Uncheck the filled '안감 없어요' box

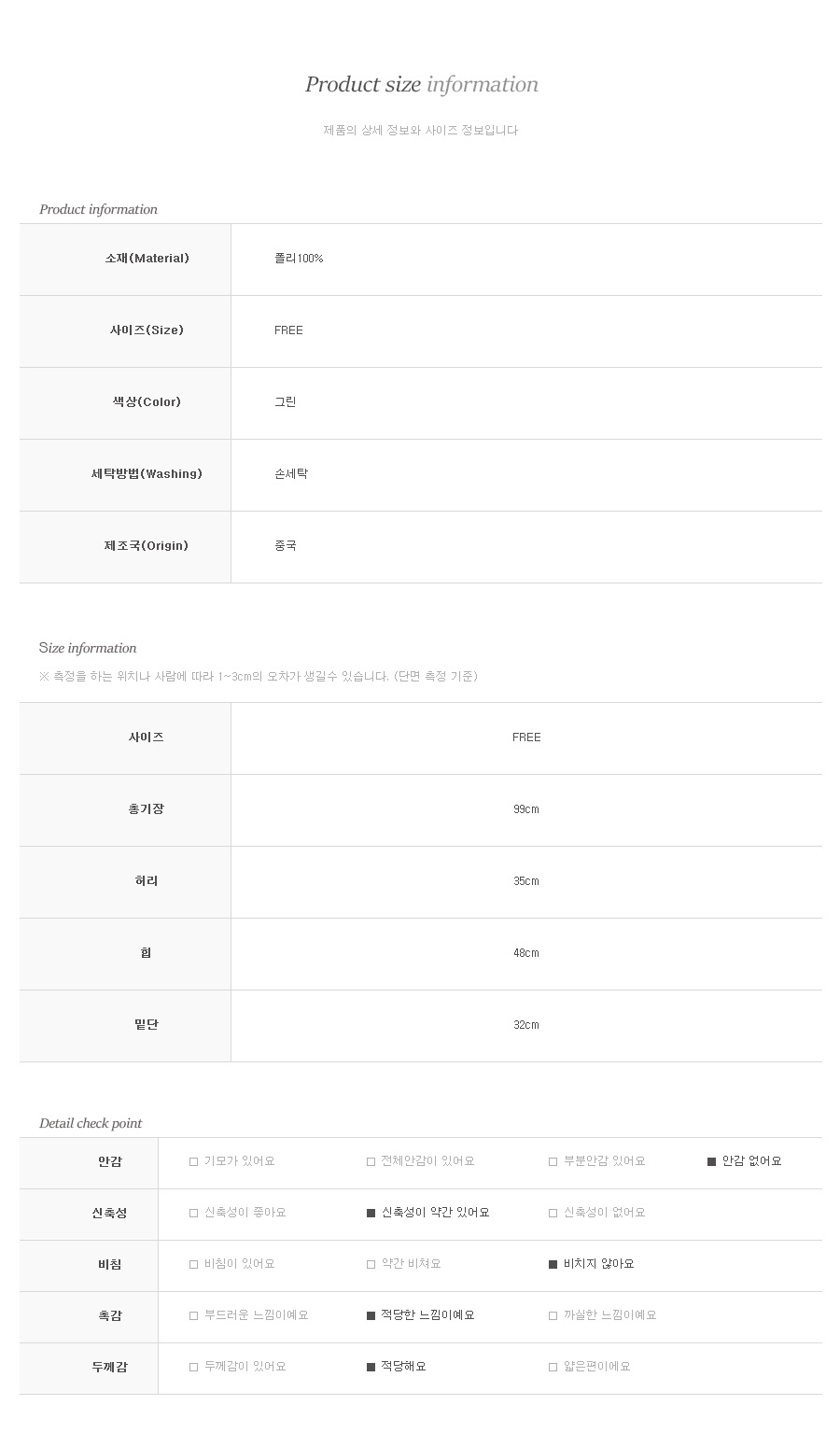point(711,1162)
